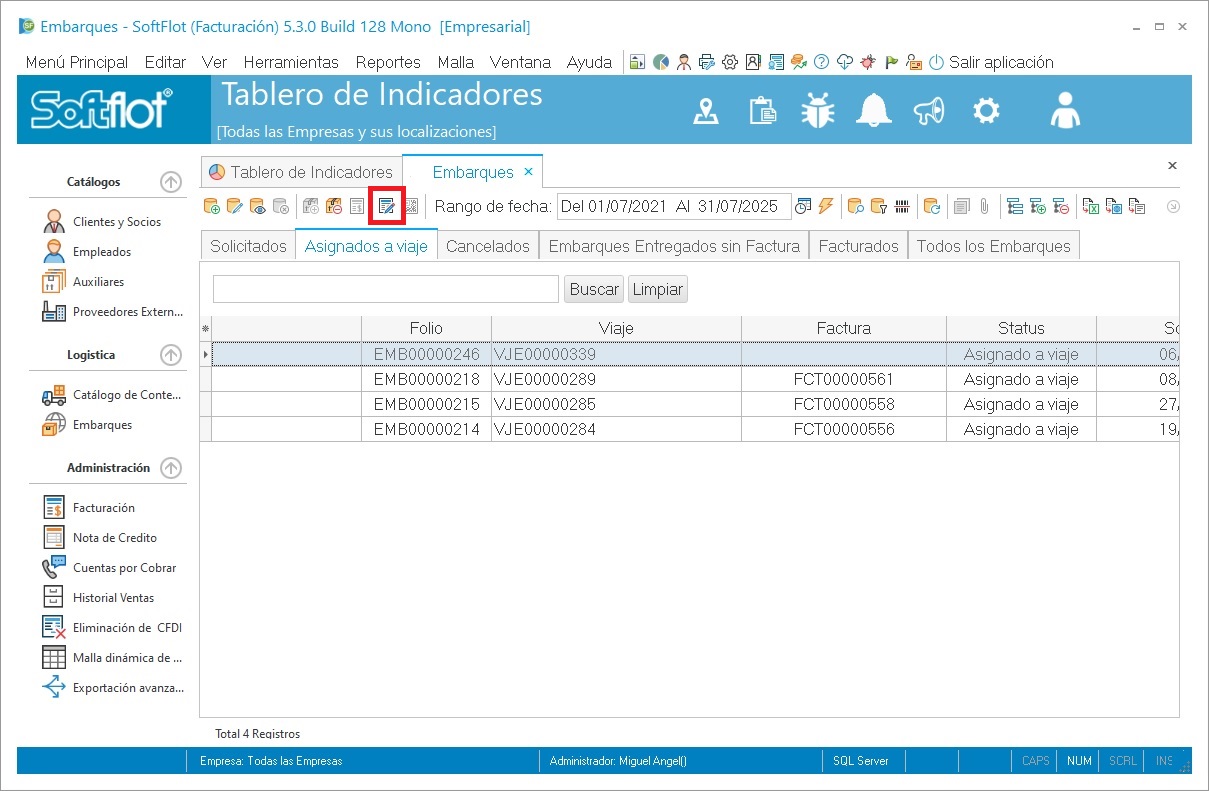The height and width of the screenshot is (791, 1209).
Task: Click the map location pin icon
Action: tap(706, 111)
